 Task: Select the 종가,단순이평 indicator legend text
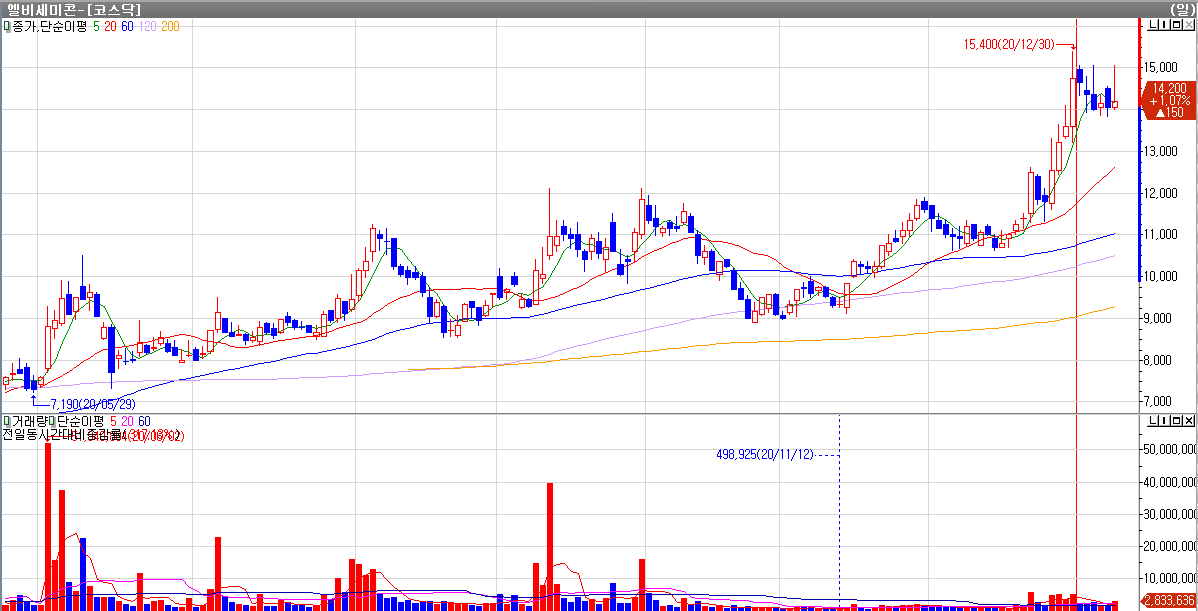coord(50,26)
